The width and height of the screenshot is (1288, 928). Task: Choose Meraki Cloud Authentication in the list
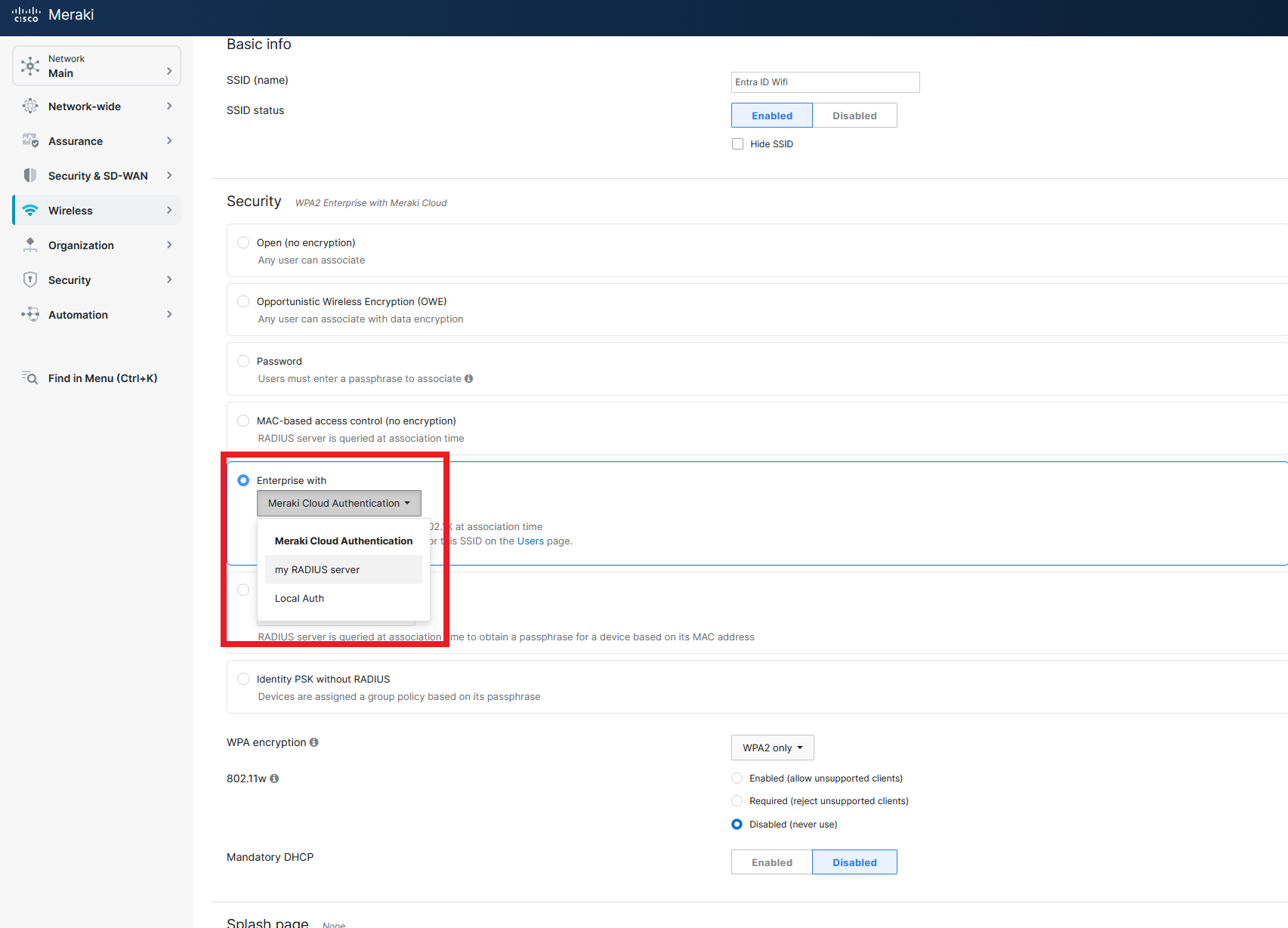[x=344, y=541]
